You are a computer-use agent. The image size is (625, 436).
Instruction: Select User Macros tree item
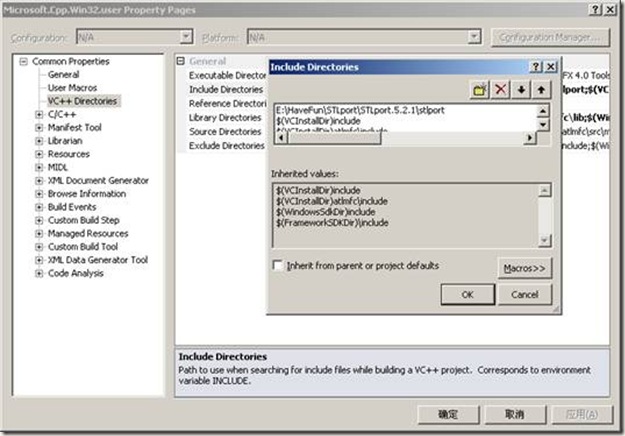click(x=72, y=88)
